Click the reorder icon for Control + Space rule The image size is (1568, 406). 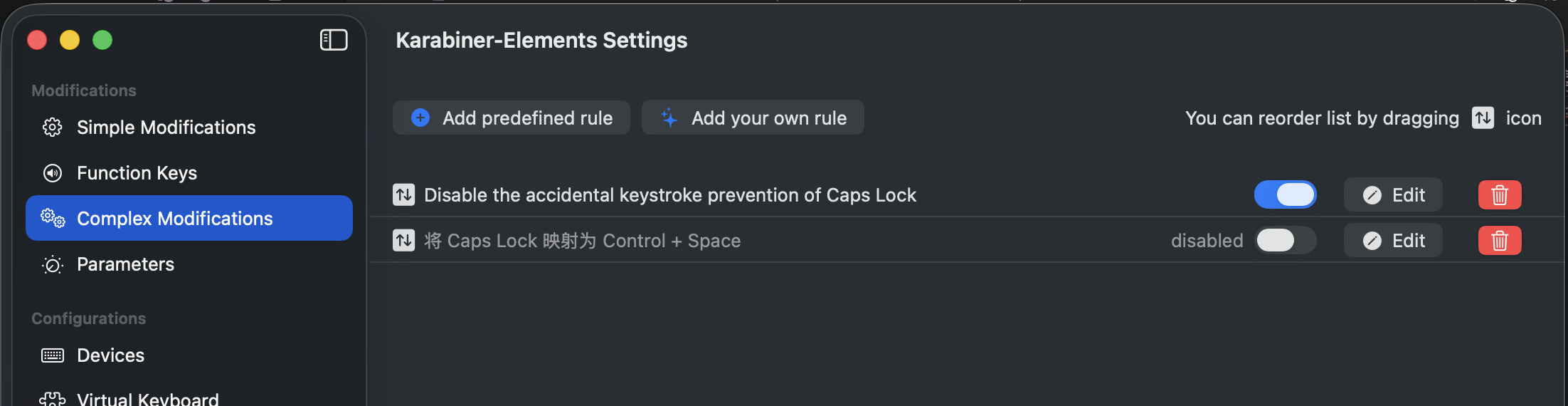404,240
